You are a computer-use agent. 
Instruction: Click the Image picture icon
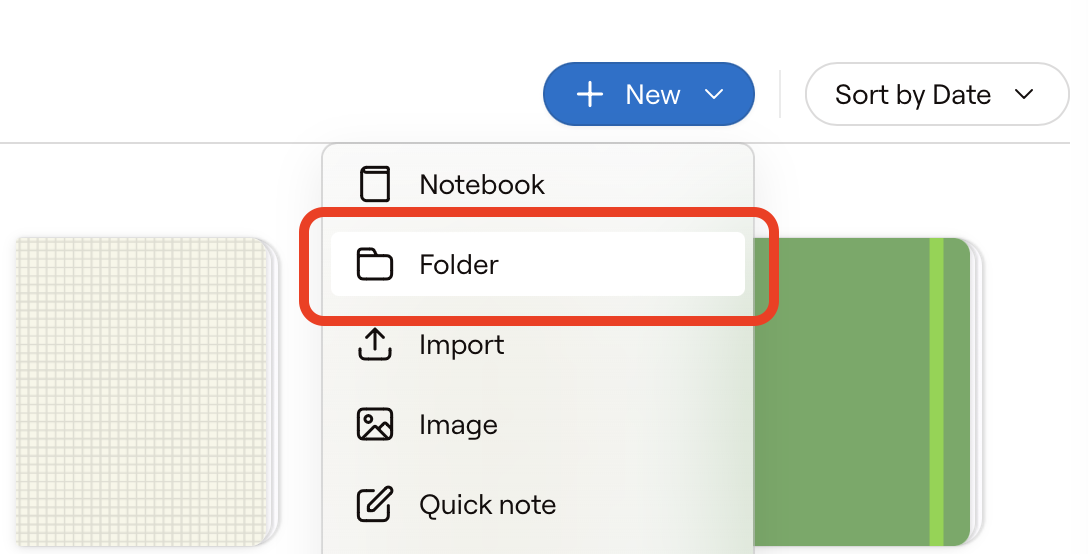click(x=375, y=425)
